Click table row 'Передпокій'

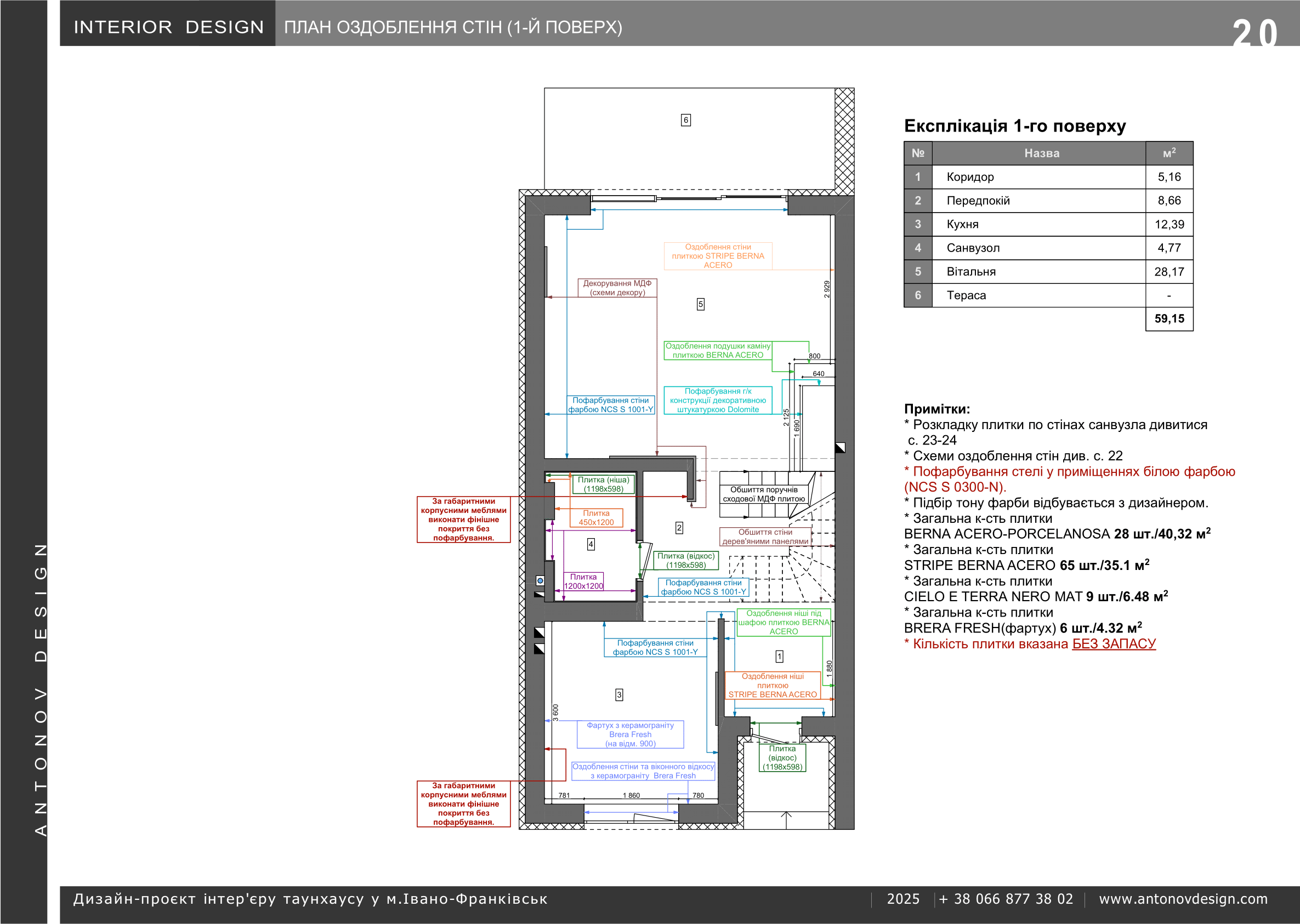(x=1048, y=201)
